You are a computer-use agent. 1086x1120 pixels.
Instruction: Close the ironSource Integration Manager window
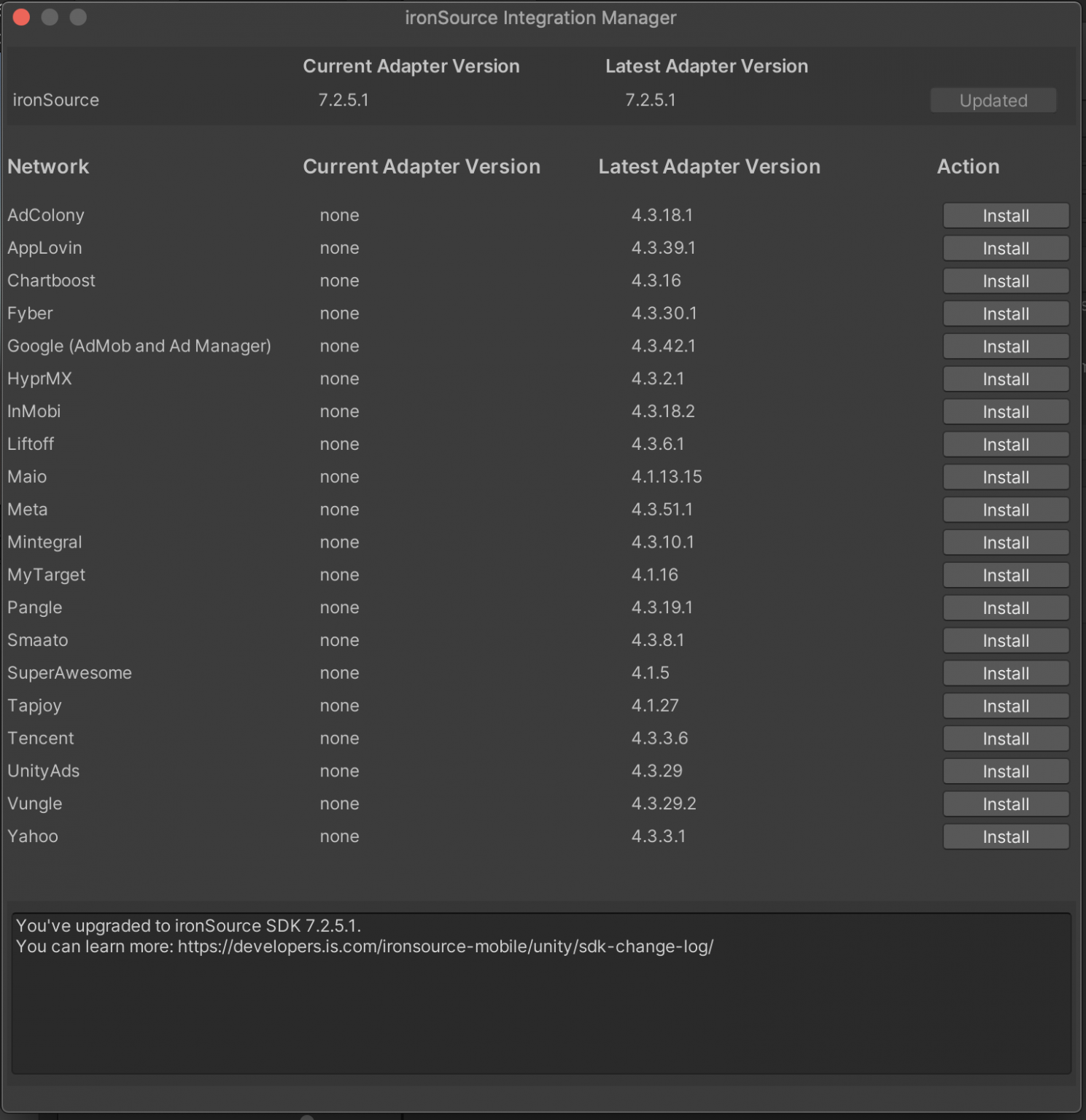[x=22, y=17]
